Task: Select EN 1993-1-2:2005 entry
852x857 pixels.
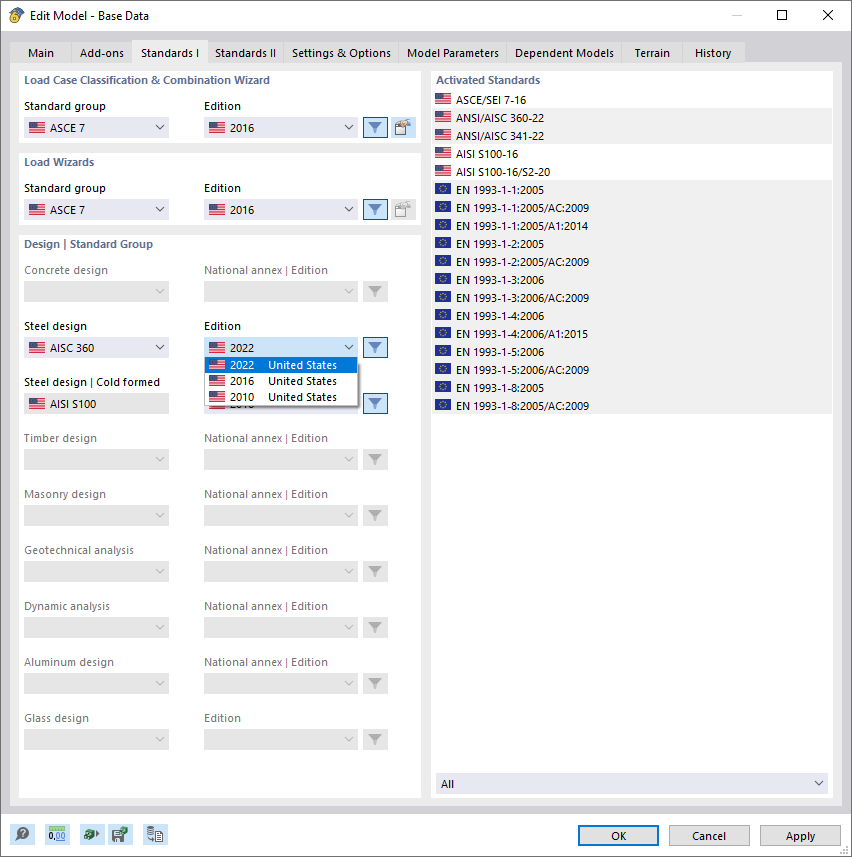Action: tap(632, 244)
